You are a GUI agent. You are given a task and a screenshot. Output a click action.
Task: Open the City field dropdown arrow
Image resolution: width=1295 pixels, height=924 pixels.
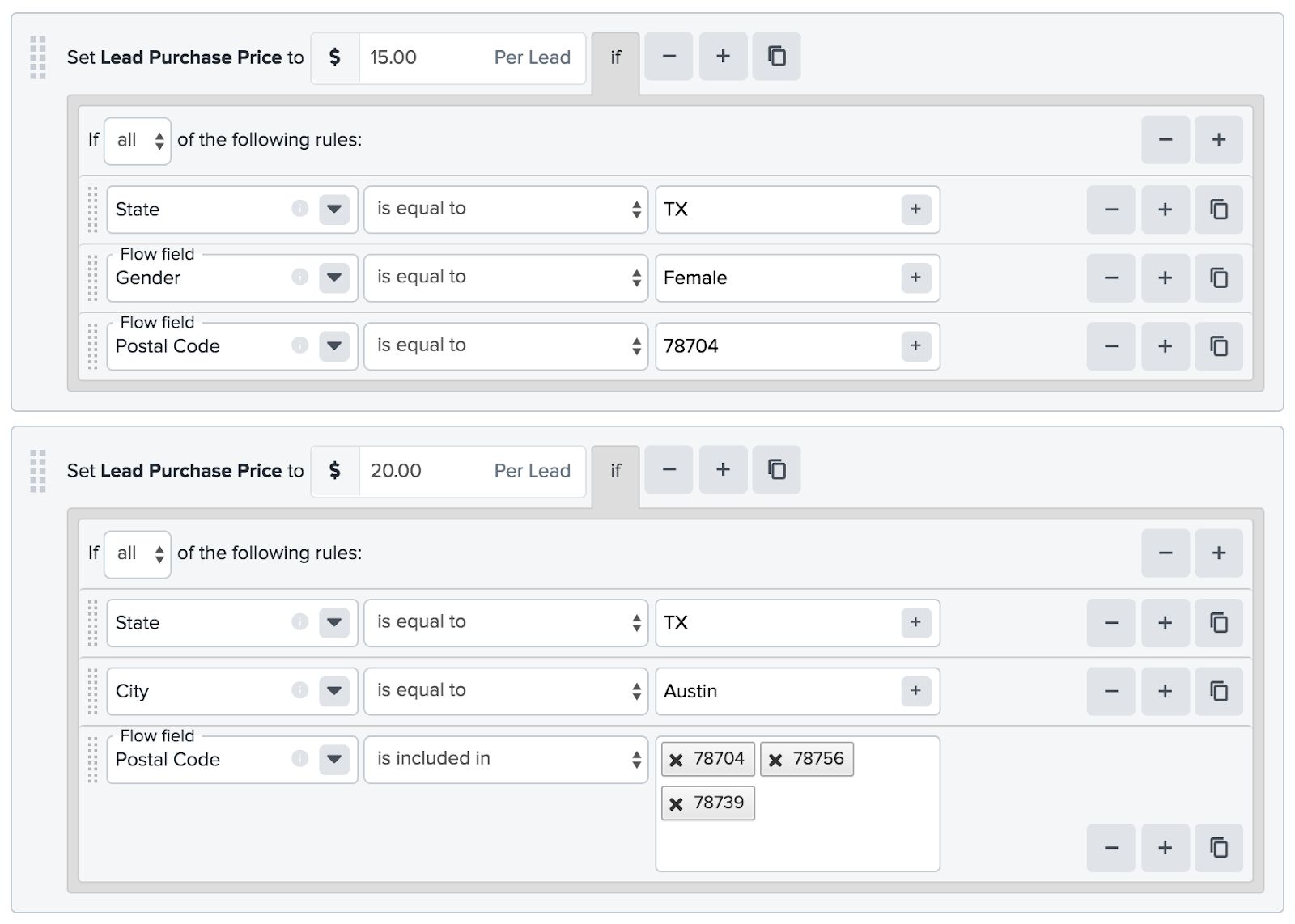pyautogui.click(x=333, y=691)
